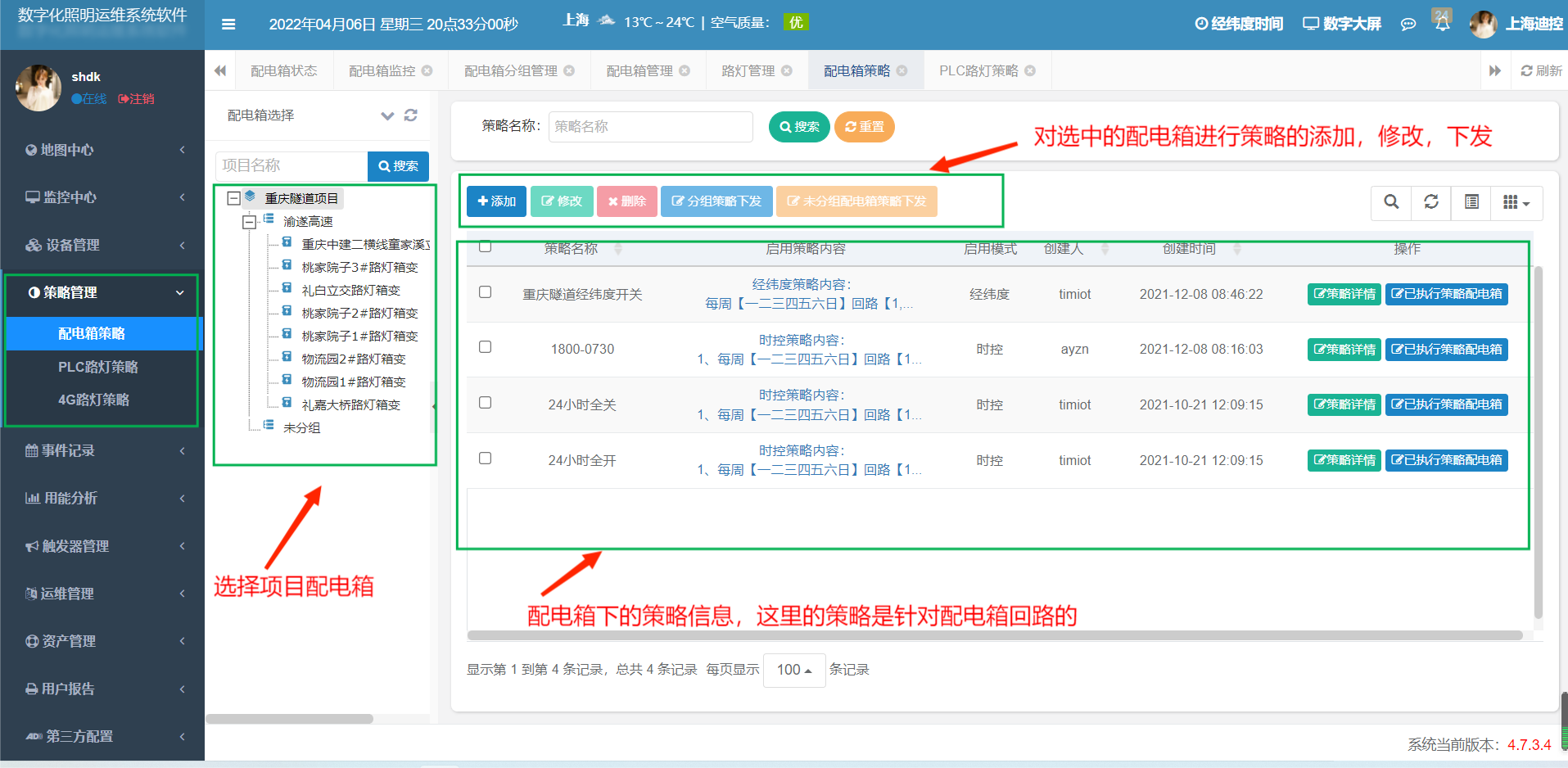This screenshot has height=768, width=1568.
Task: Toggle the table card view icon
Action: pyautogui.click(x=1471, y=202)
